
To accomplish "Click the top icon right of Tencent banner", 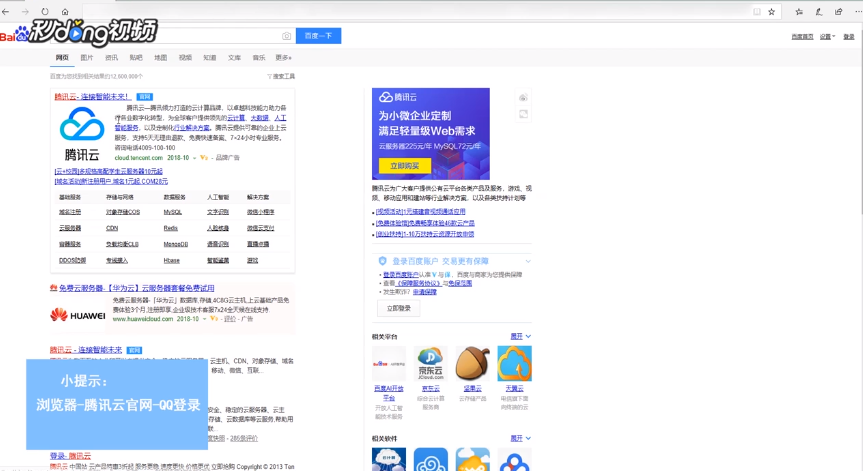I will point(523,97).
